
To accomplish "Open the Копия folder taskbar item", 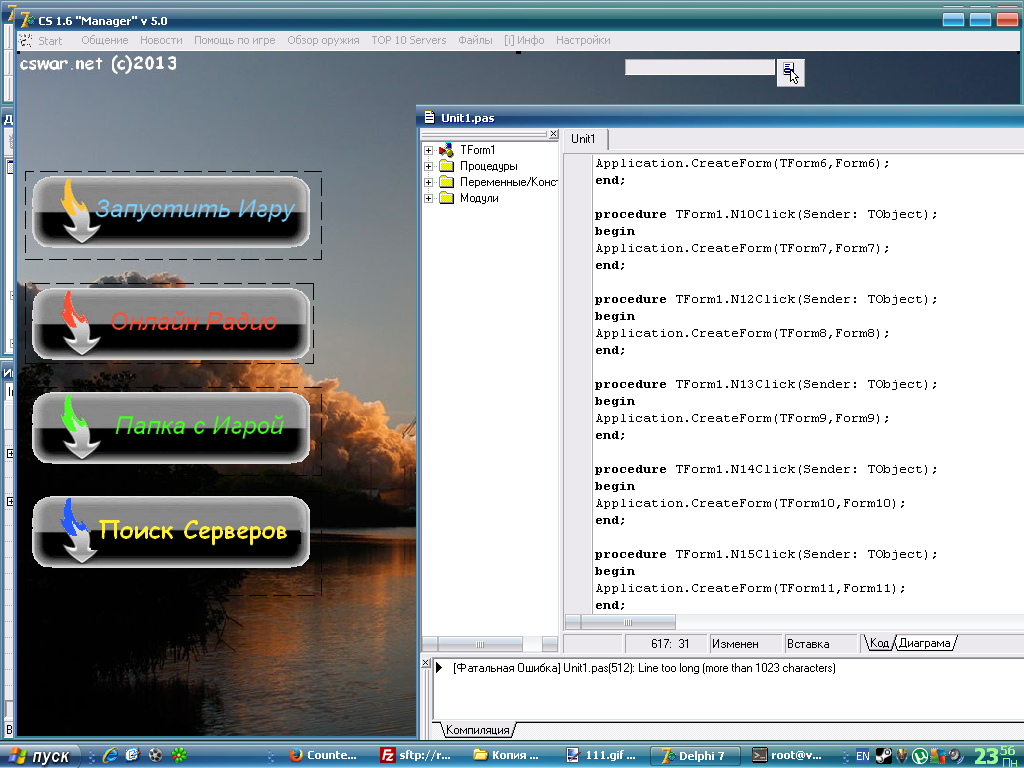I will click(x=507, y=755).
